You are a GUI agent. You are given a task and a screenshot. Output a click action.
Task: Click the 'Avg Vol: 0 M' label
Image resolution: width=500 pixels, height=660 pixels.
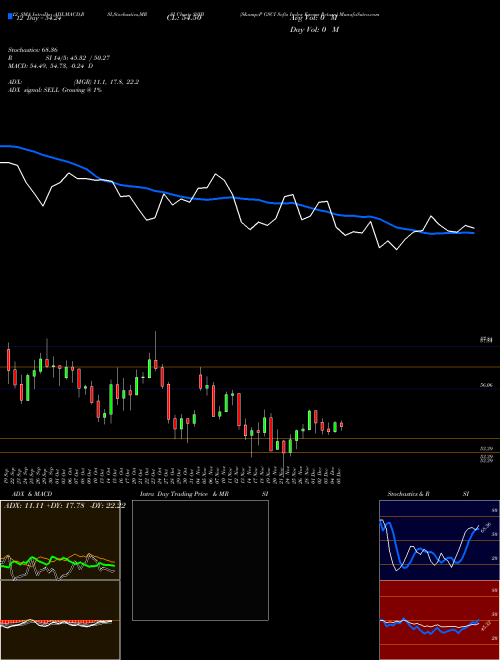[314, 19]
